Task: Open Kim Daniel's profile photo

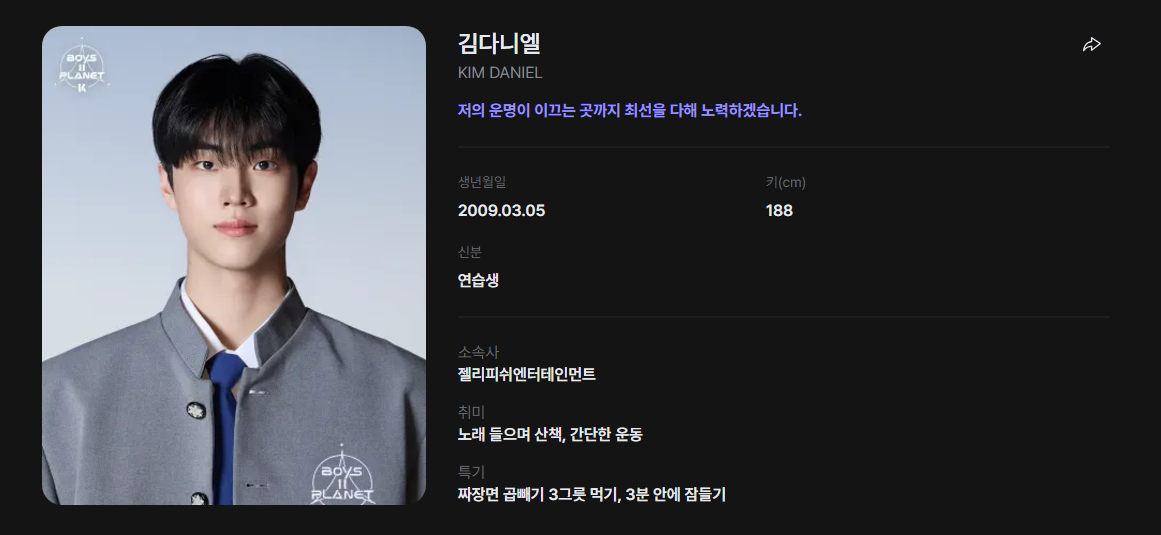Action: pyautogui.click(x=234, y=266)
